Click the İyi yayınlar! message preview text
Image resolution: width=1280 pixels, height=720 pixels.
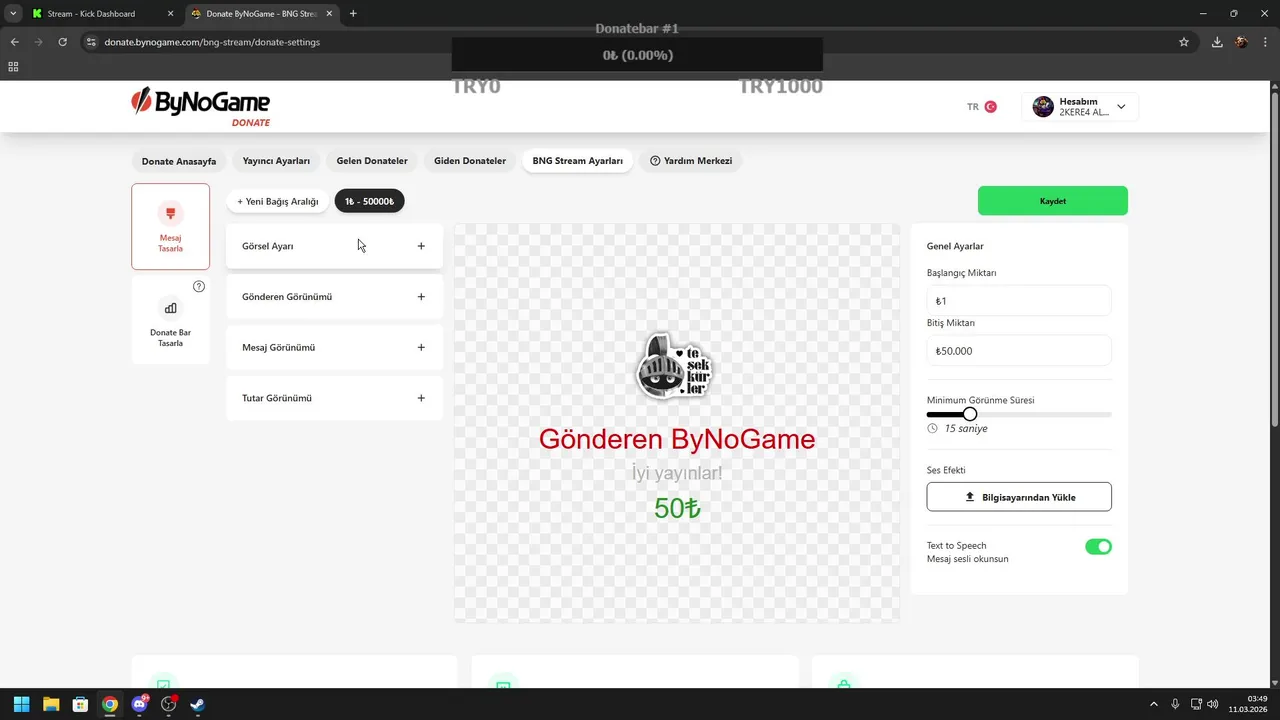click(677, 473)
